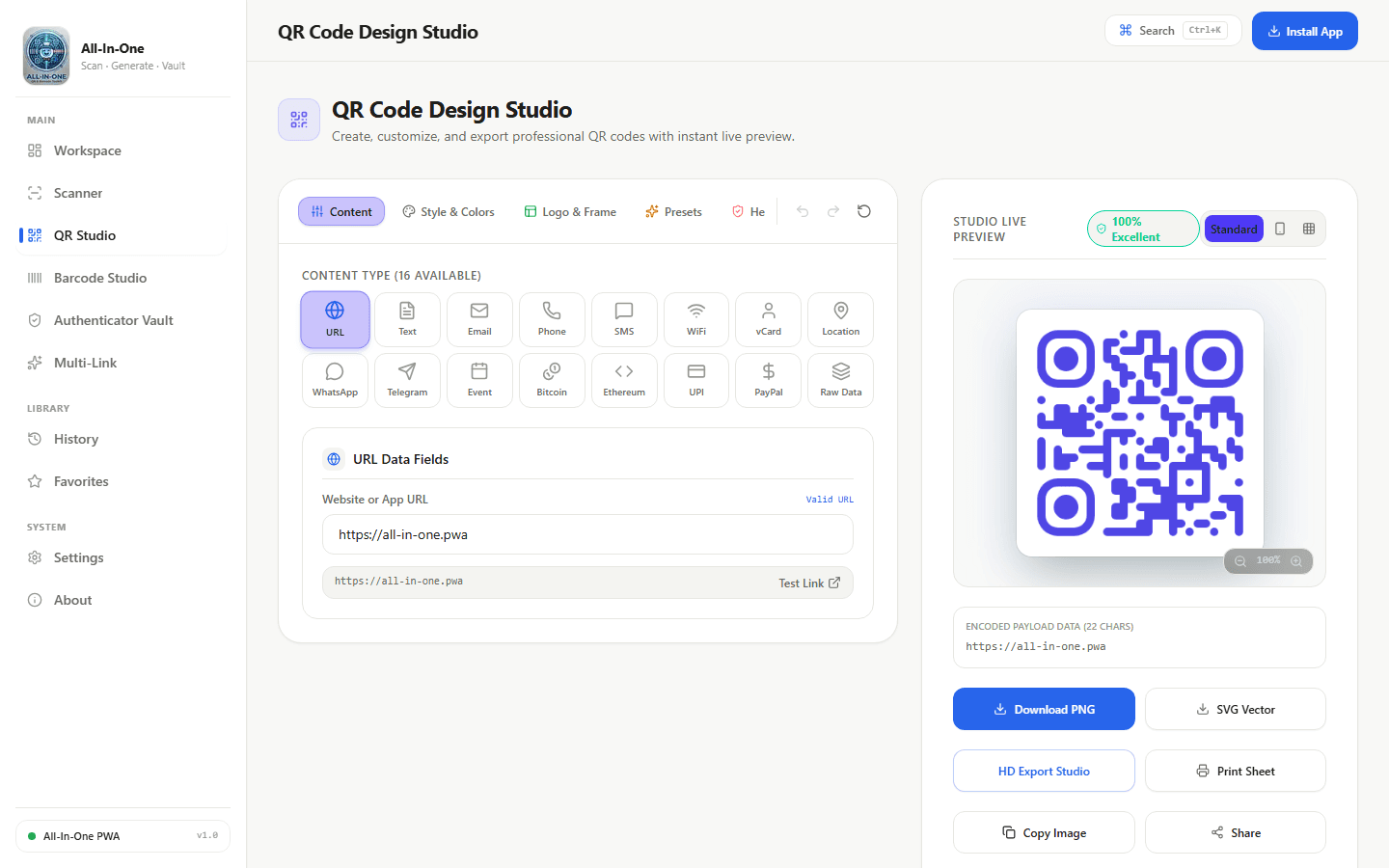Click the QR Code Design Studio header icon
The image size is (1389, 868).
click(299, 120)
